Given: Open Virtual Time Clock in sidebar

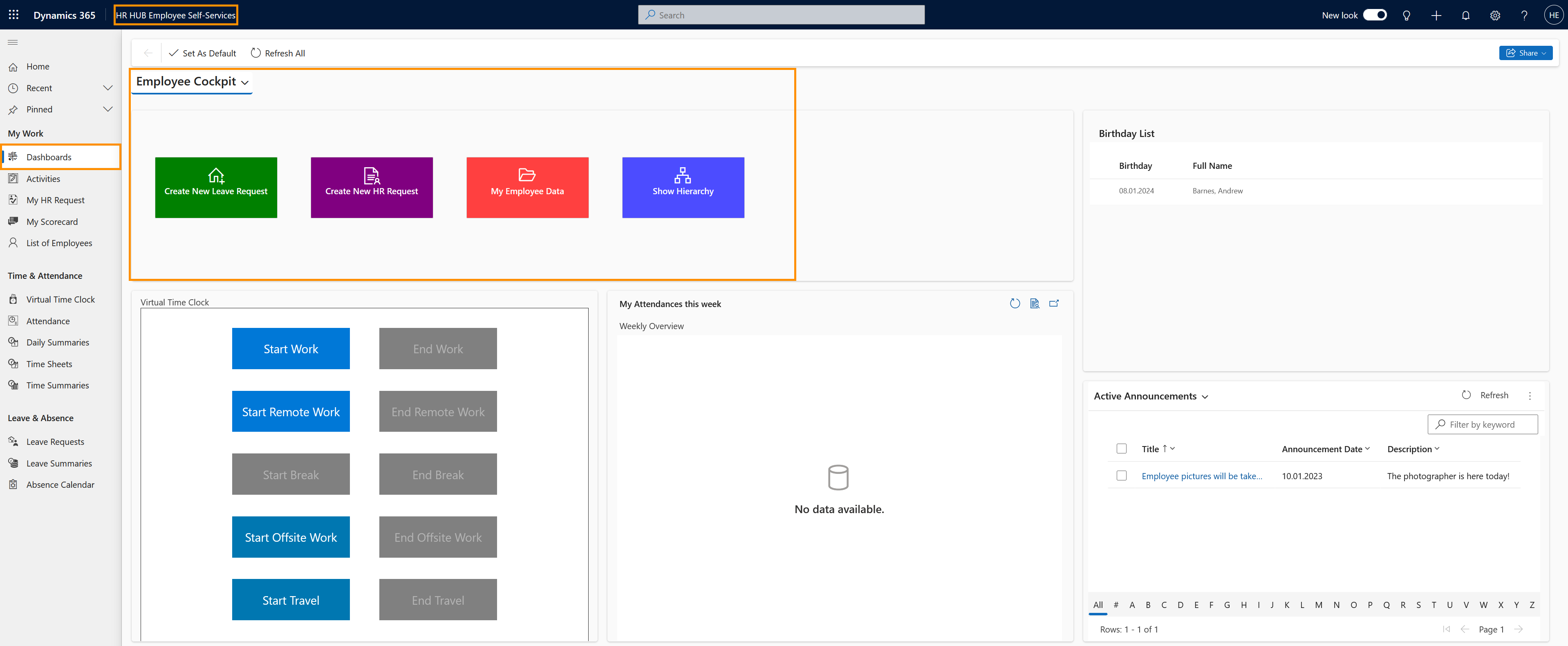Looking at the screenshot, I should click(x=60, y=299).
